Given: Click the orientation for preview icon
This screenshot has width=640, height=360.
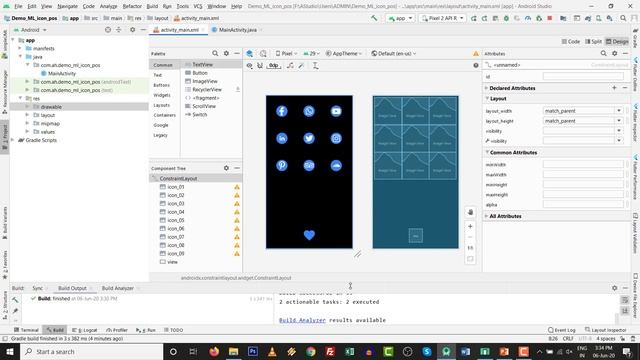Looking at the screenshot, I should 263,53.
